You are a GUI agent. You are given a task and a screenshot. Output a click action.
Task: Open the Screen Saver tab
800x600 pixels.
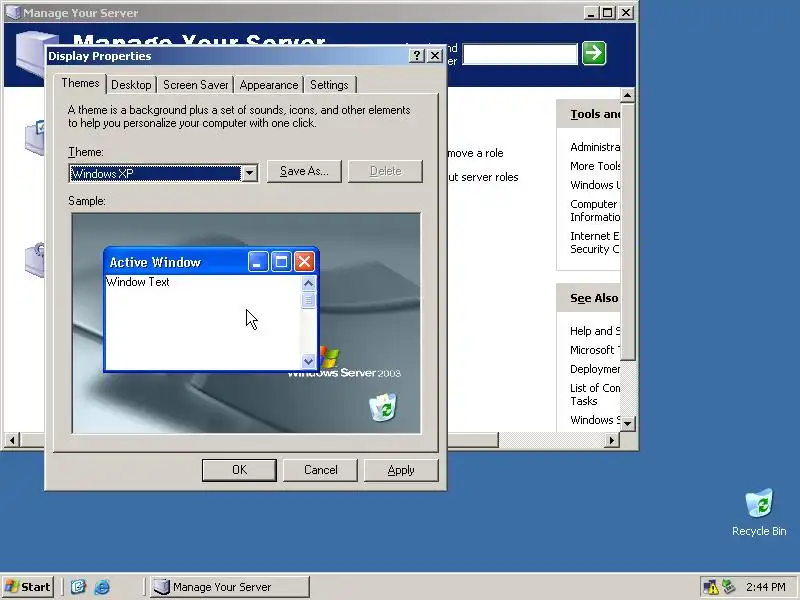(x=195, y=85)
